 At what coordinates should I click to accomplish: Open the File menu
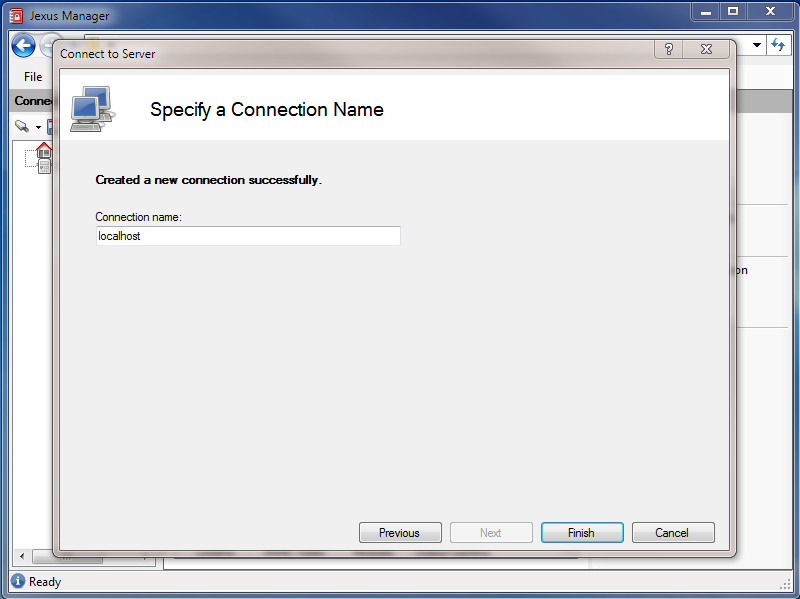pos(32,76)
